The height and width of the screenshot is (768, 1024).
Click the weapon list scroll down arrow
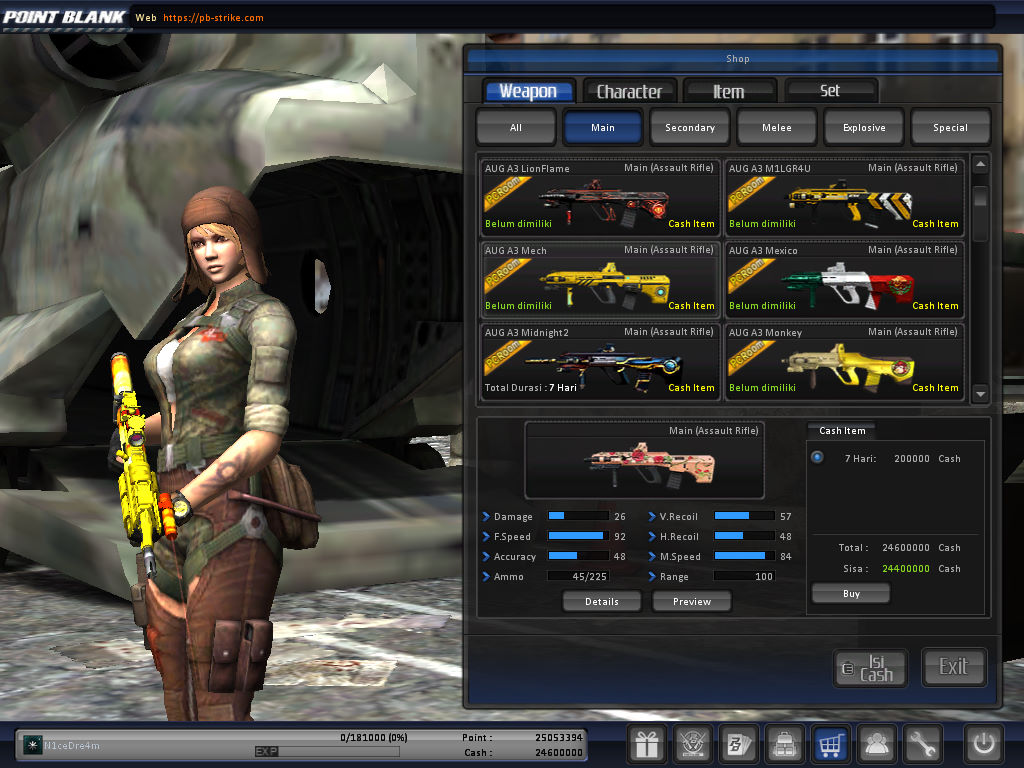coord(980,394)
